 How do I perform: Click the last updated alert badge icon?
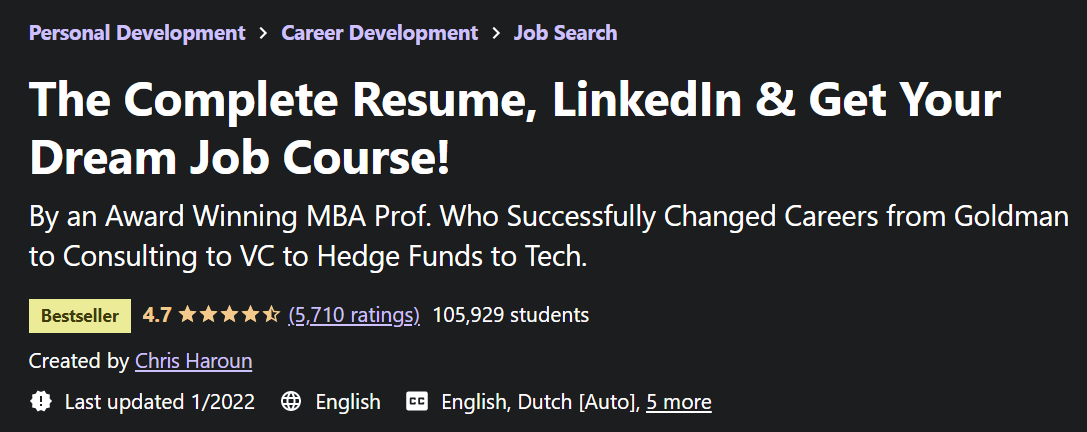point(41,401)
